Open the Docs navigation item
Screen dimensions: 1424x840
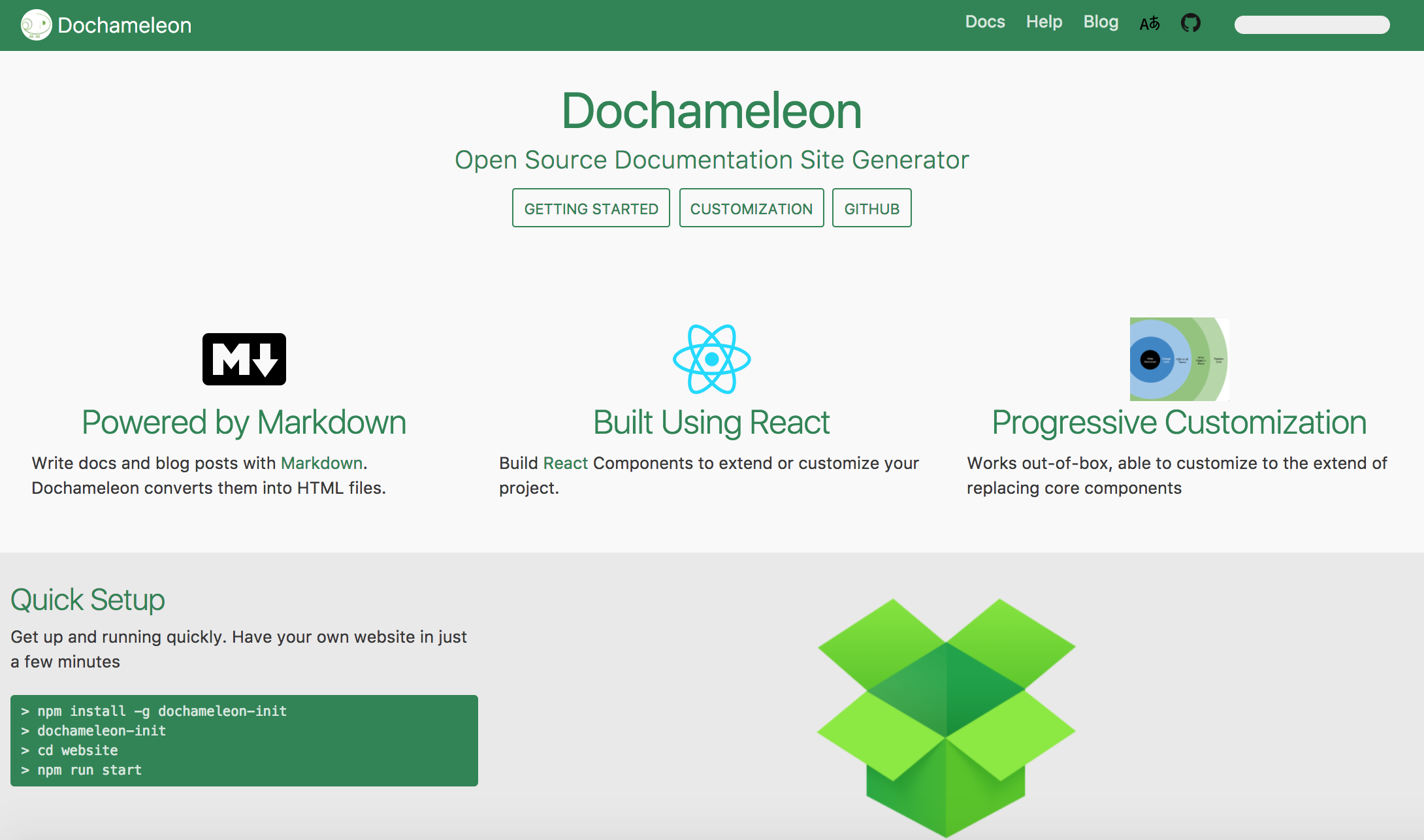pos(985,22)
